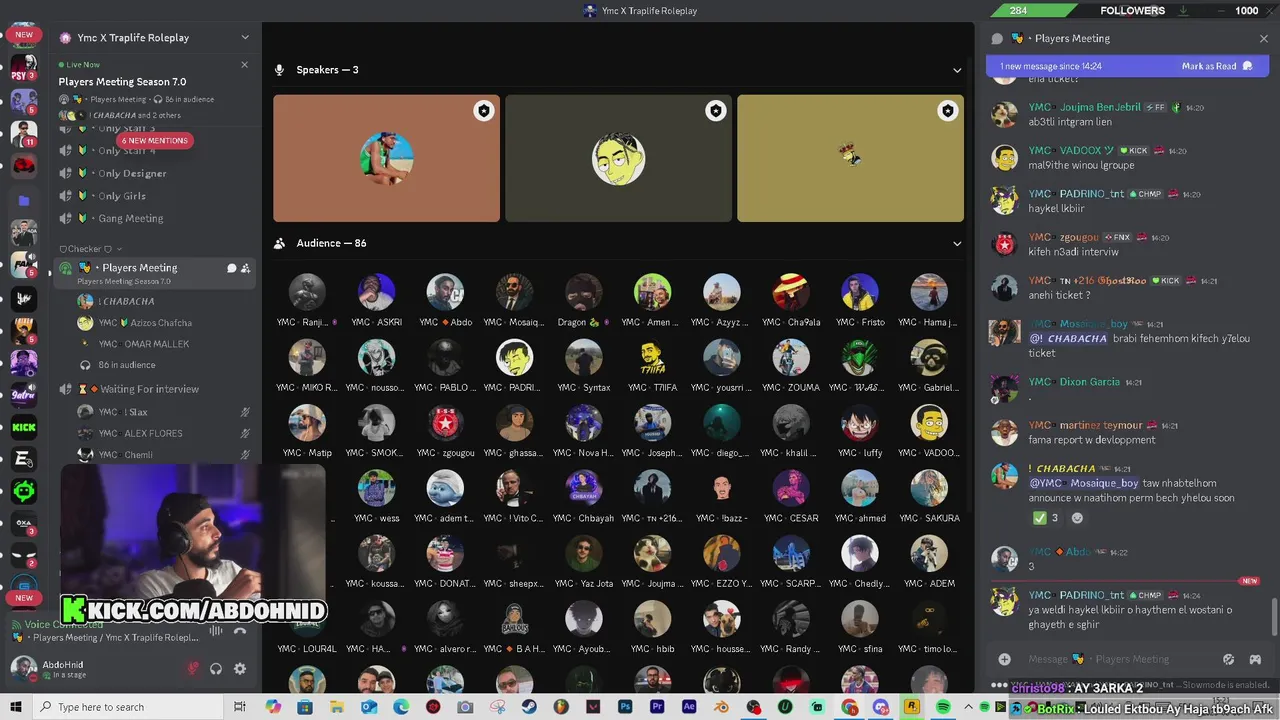Open the server folder icon in sidebar
This screenshot has height=720, width=1280.
click(x=24, y=200)
